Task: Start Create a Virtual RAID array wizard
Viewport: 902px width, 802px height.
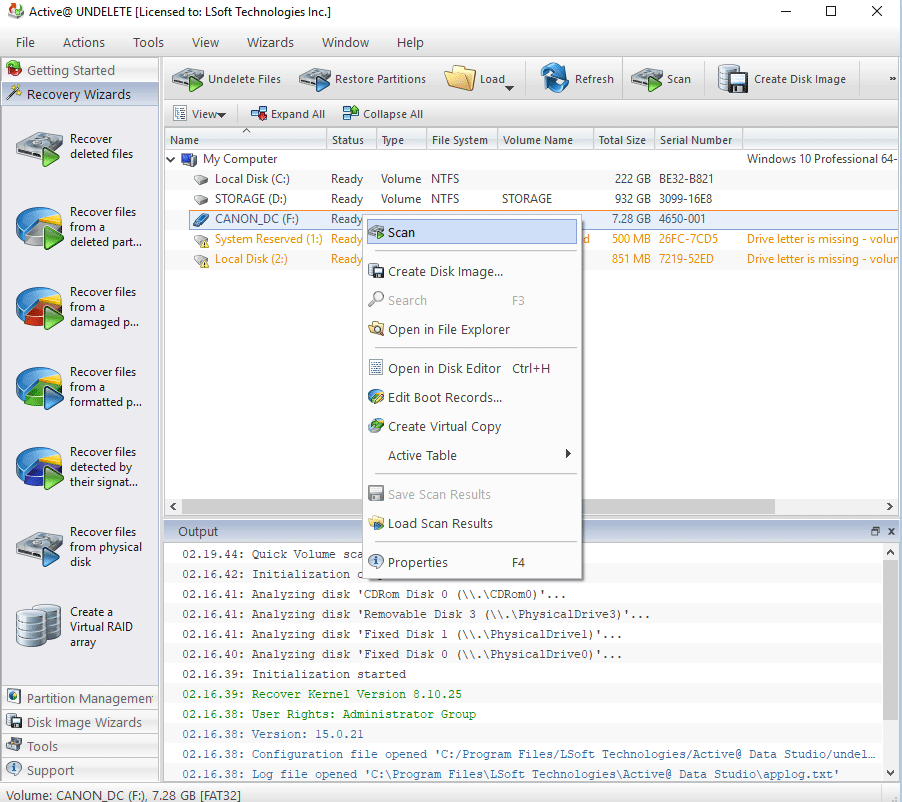Action: (79, 627)
